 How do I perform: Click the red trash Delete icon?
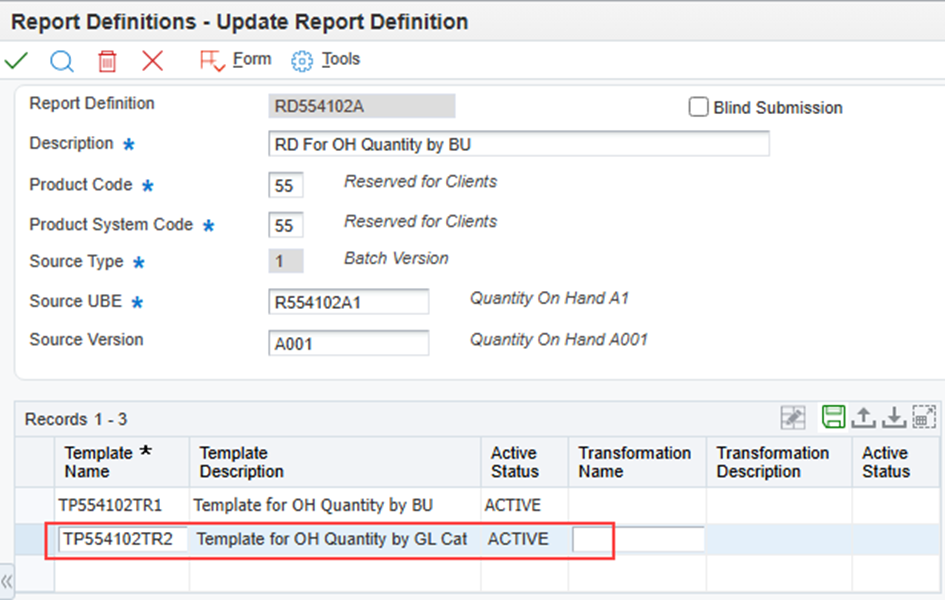click(x=107, y=61)
